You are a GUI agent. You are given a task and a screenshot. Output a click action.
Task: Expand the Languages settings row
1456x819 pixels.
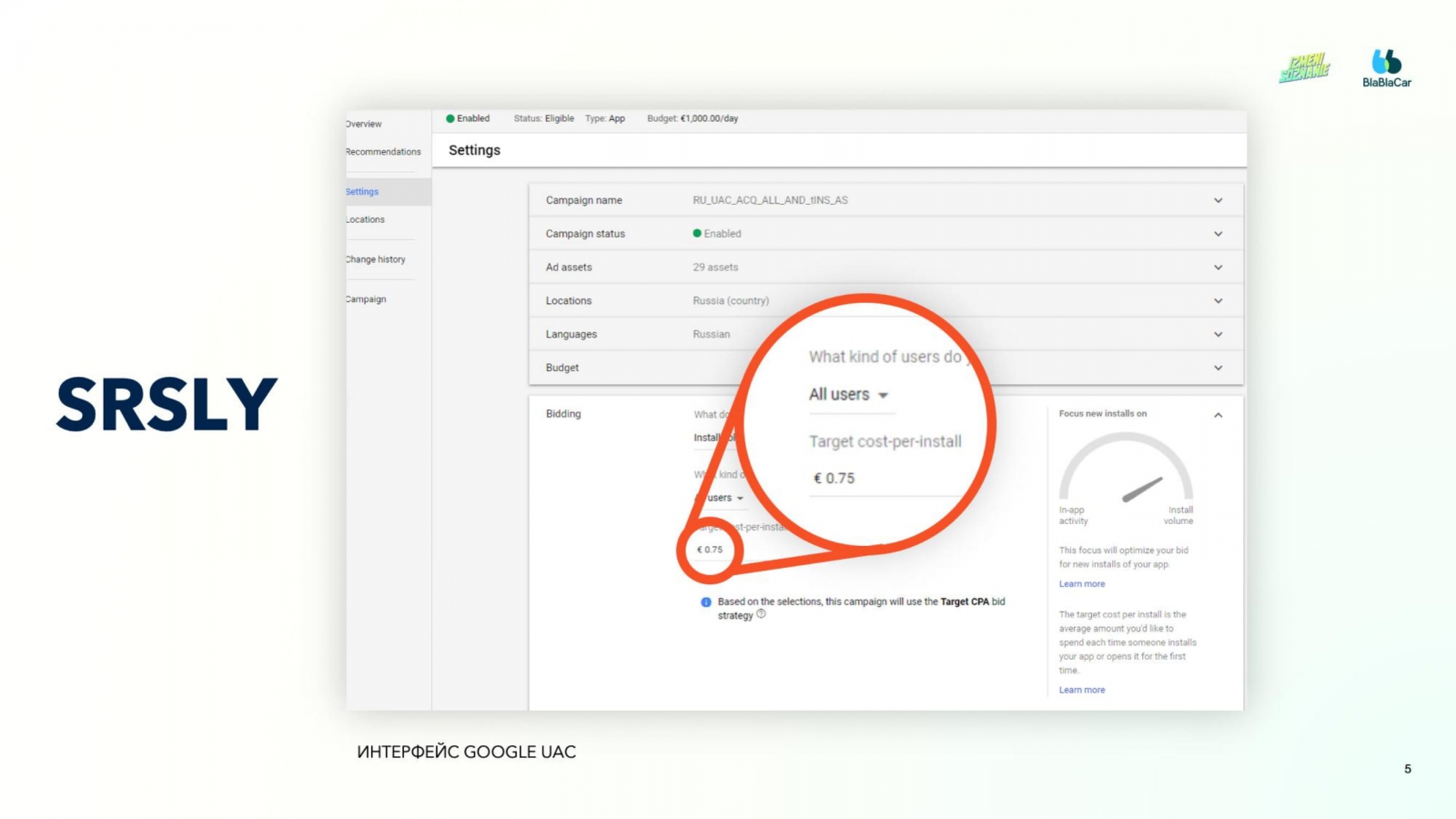(x=1218, y=335)
